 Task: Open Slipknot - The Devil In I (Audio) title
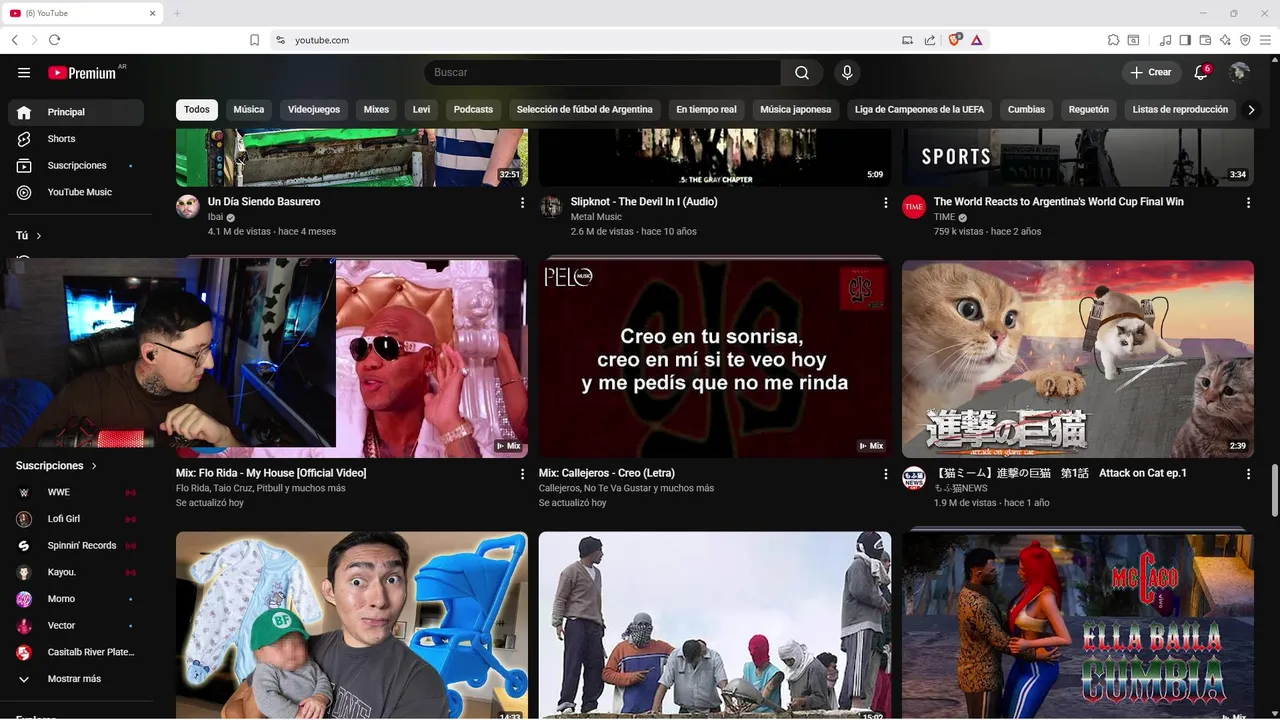644,202
